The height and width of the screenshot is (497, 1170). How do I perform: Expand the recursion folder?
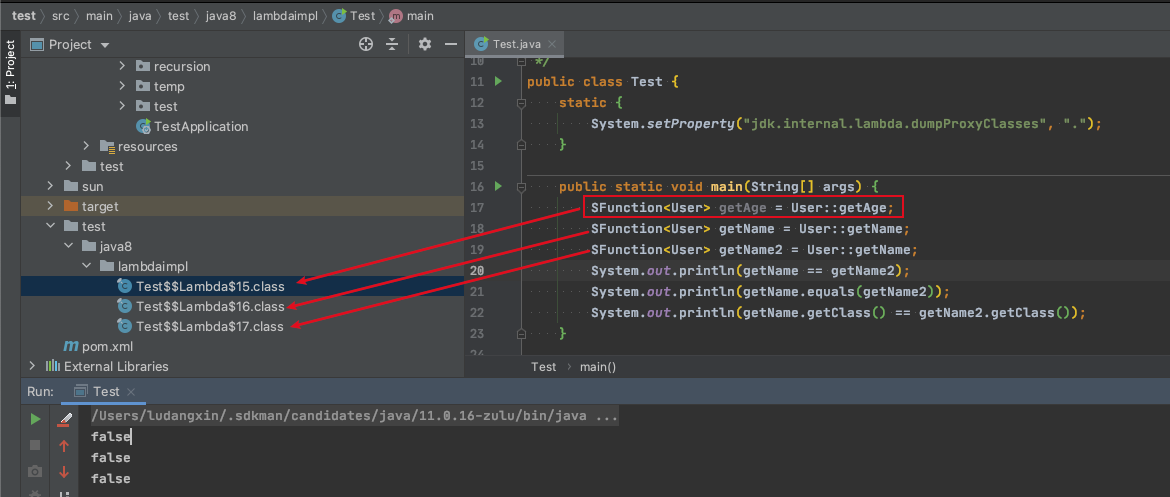point(122,66)
